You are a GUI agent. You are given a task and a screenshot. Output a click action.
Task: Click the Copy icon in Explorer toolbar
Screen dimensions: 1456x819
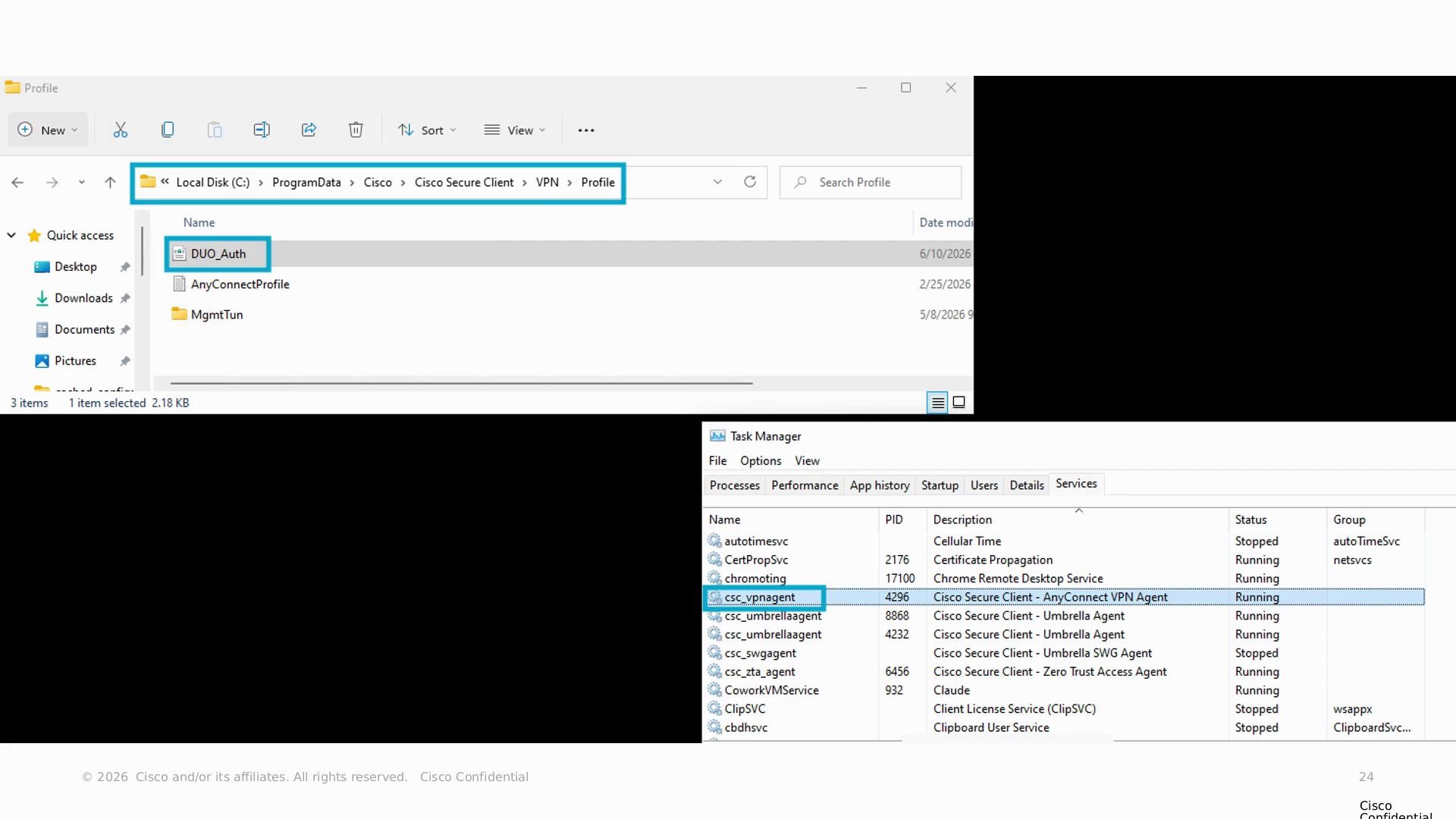(x=168, y=130)
